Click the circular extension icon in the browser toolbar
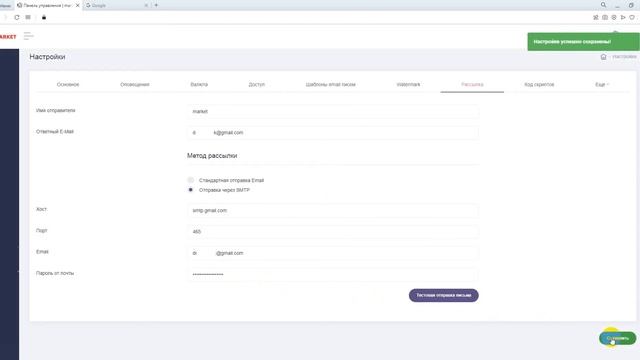The height and width of the screenshot is (360, 640). coord(614,18)
